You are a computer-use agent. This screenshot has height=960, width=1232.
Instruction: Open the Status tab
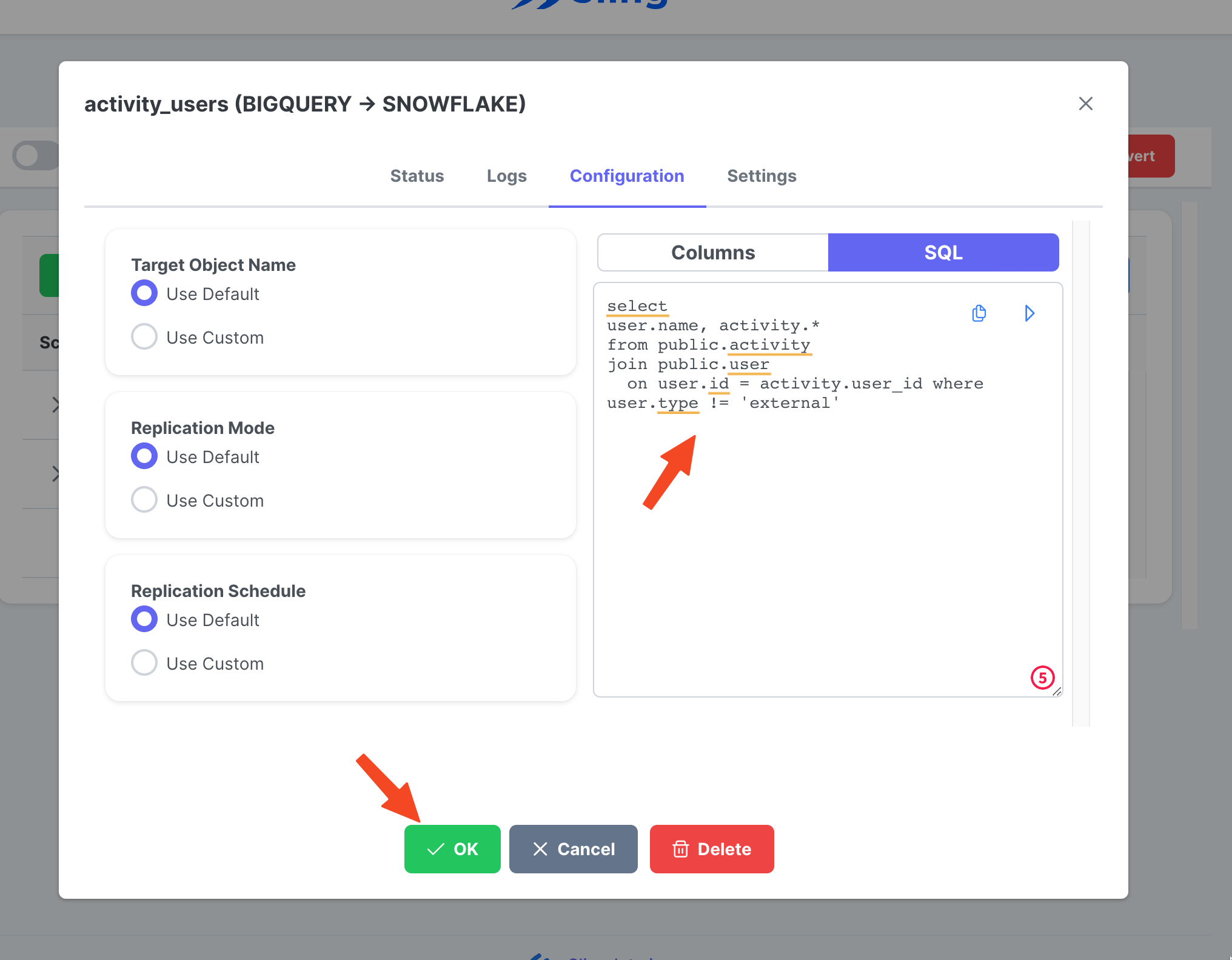[417, 176]
